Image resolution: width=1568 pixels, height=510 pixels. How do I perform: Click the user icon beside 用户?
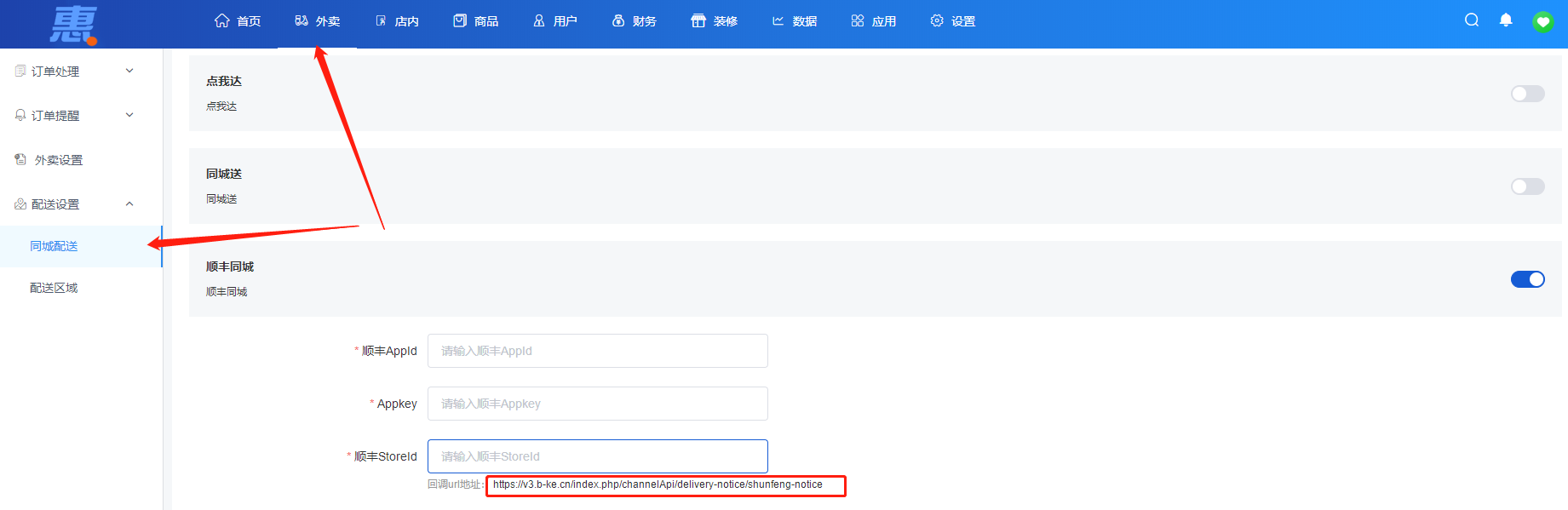539,20
